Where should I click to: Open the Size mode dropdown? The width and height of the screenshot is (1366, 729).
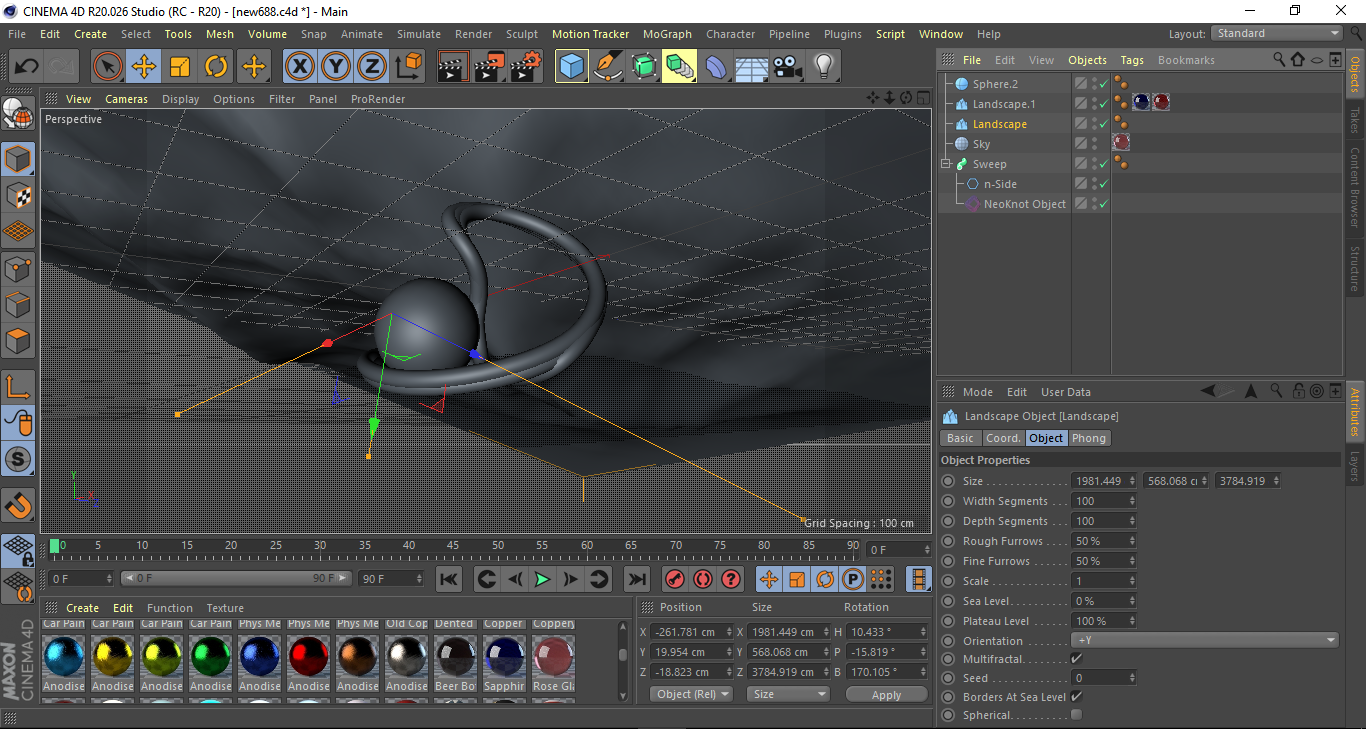(790, 694)
